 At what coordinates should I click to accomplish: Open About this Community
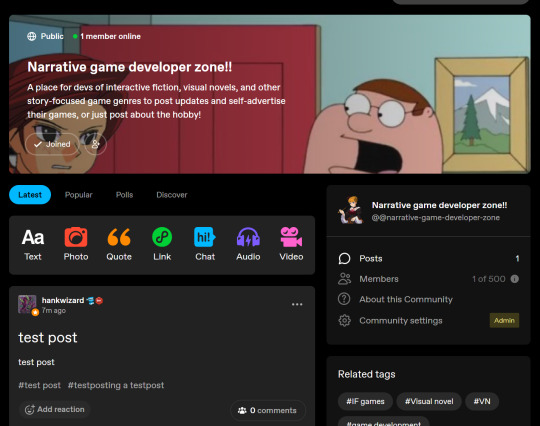[406, 299]
